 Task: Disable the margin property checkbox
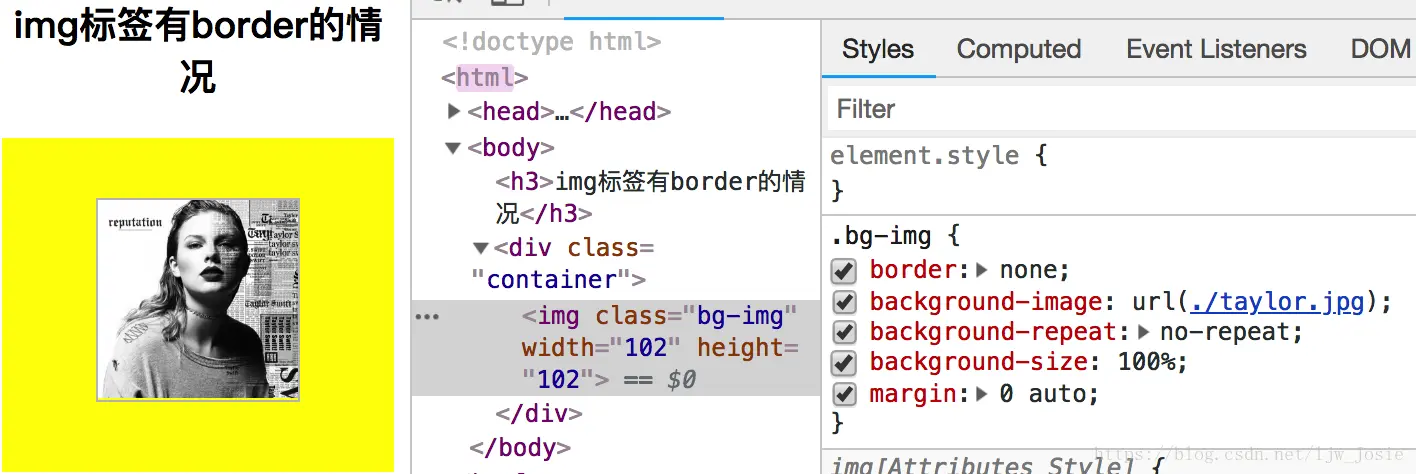point(844,394)
